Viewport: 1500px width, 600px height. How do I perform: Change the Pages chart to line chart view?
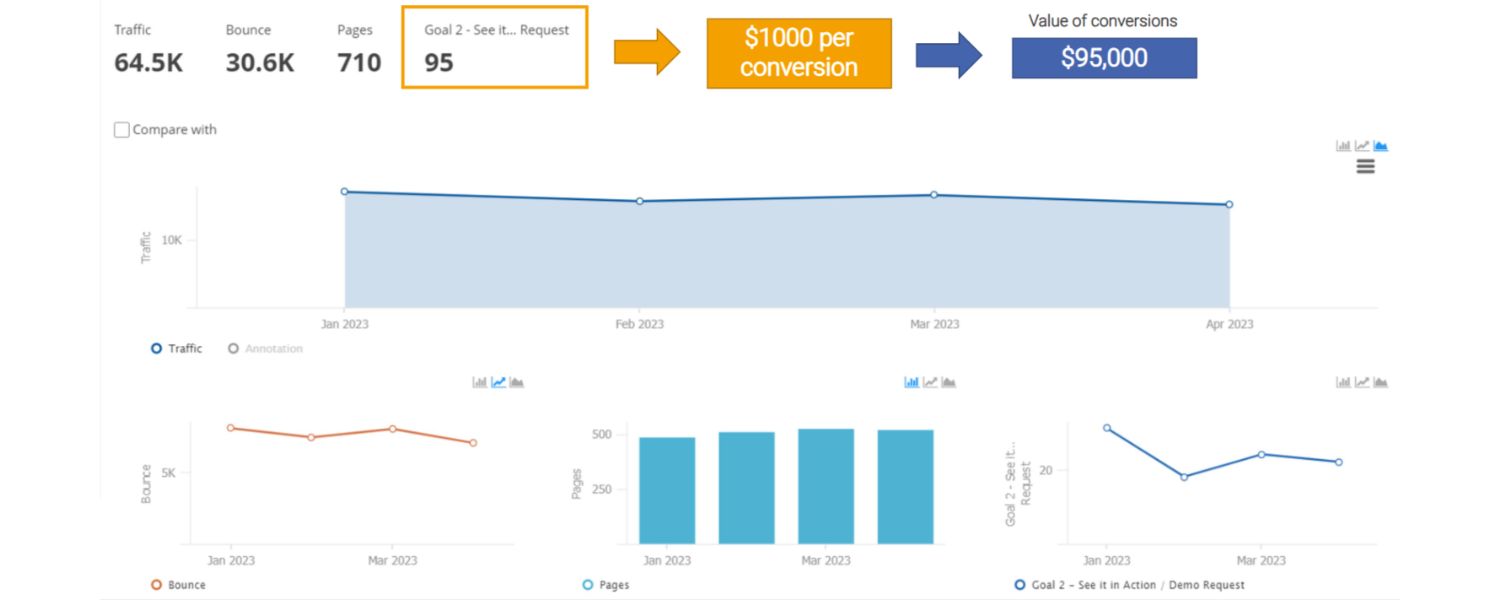point(928,382)
